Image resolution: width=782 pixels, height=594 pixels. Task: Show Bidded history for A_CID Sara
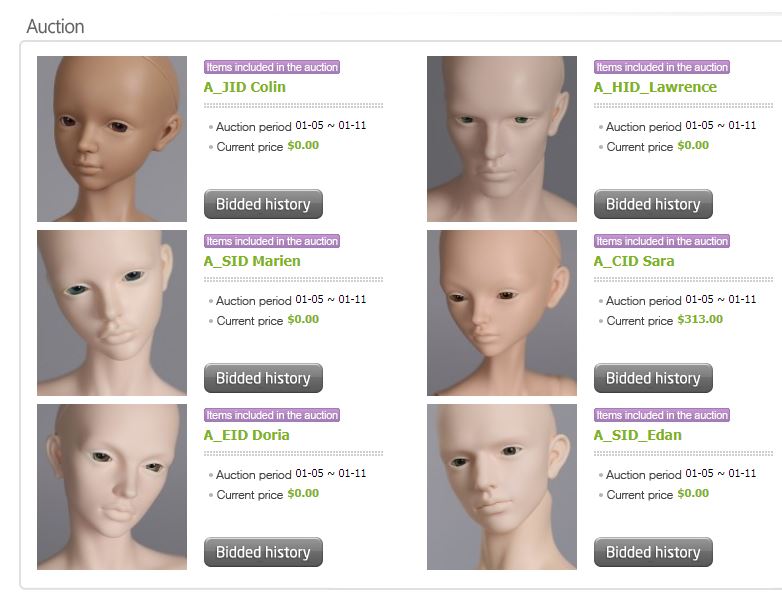(653, 378)
